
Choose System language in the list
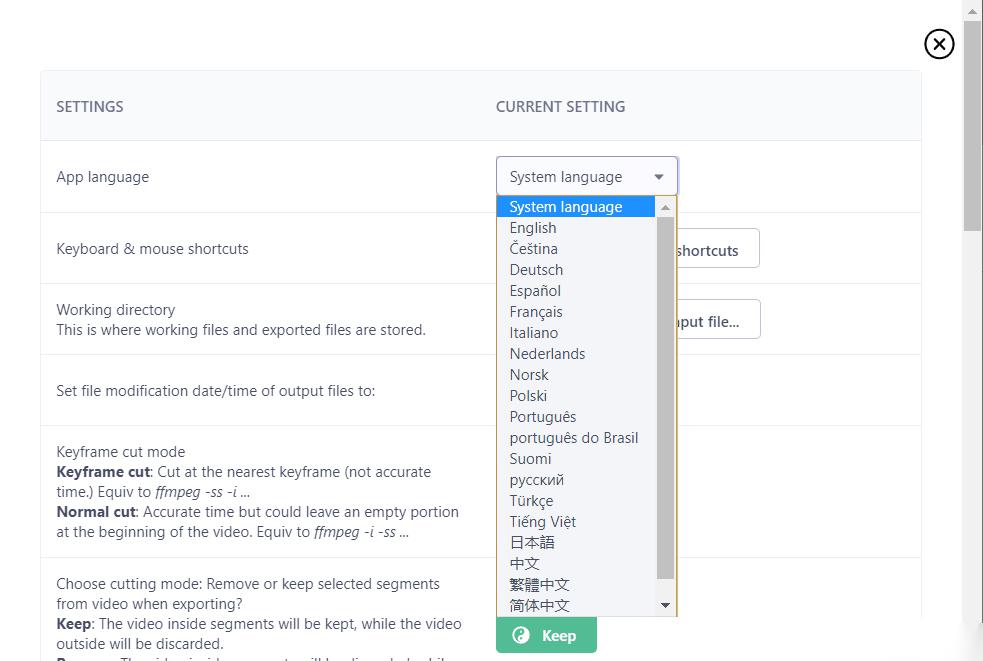576,206
